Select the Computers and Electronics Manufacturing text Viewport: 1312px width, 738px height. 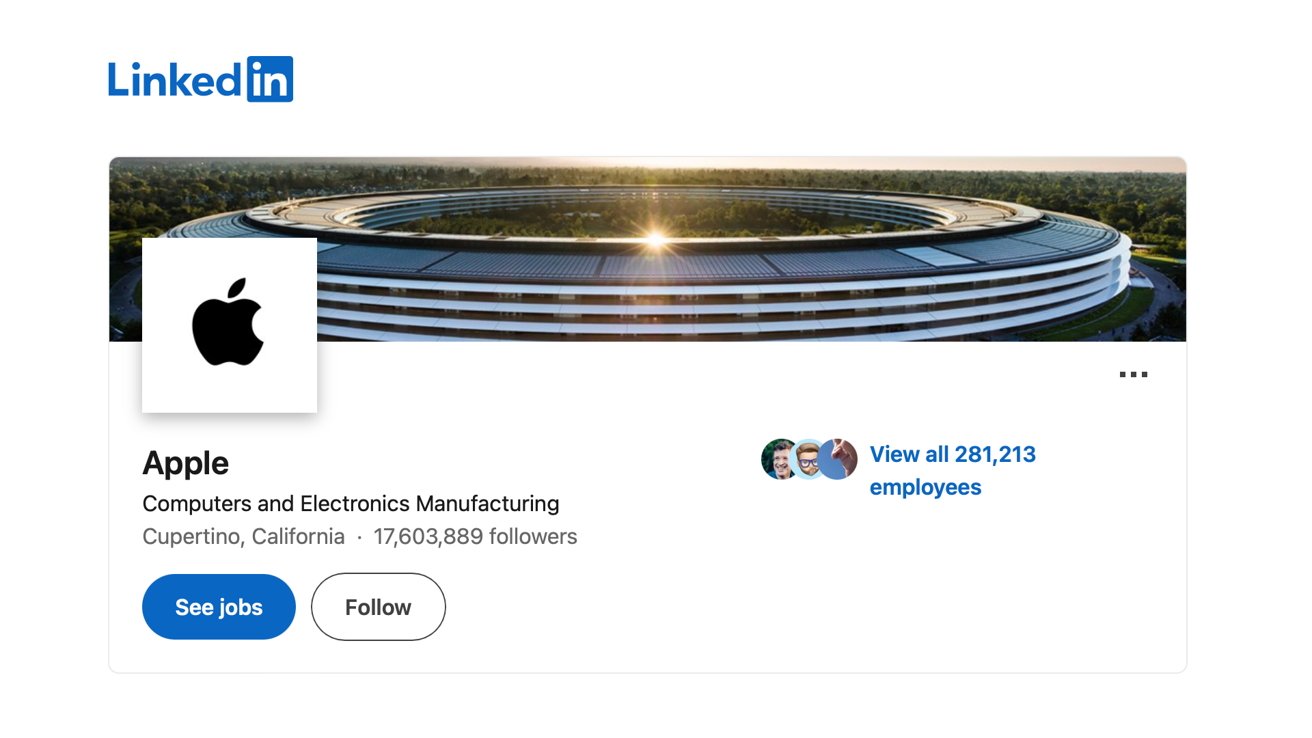click(351, 503)
